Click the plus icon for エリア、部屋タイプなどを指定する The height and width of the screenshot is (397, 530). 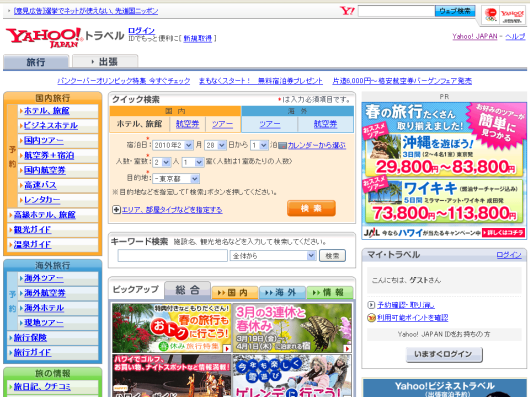[116, 210]
